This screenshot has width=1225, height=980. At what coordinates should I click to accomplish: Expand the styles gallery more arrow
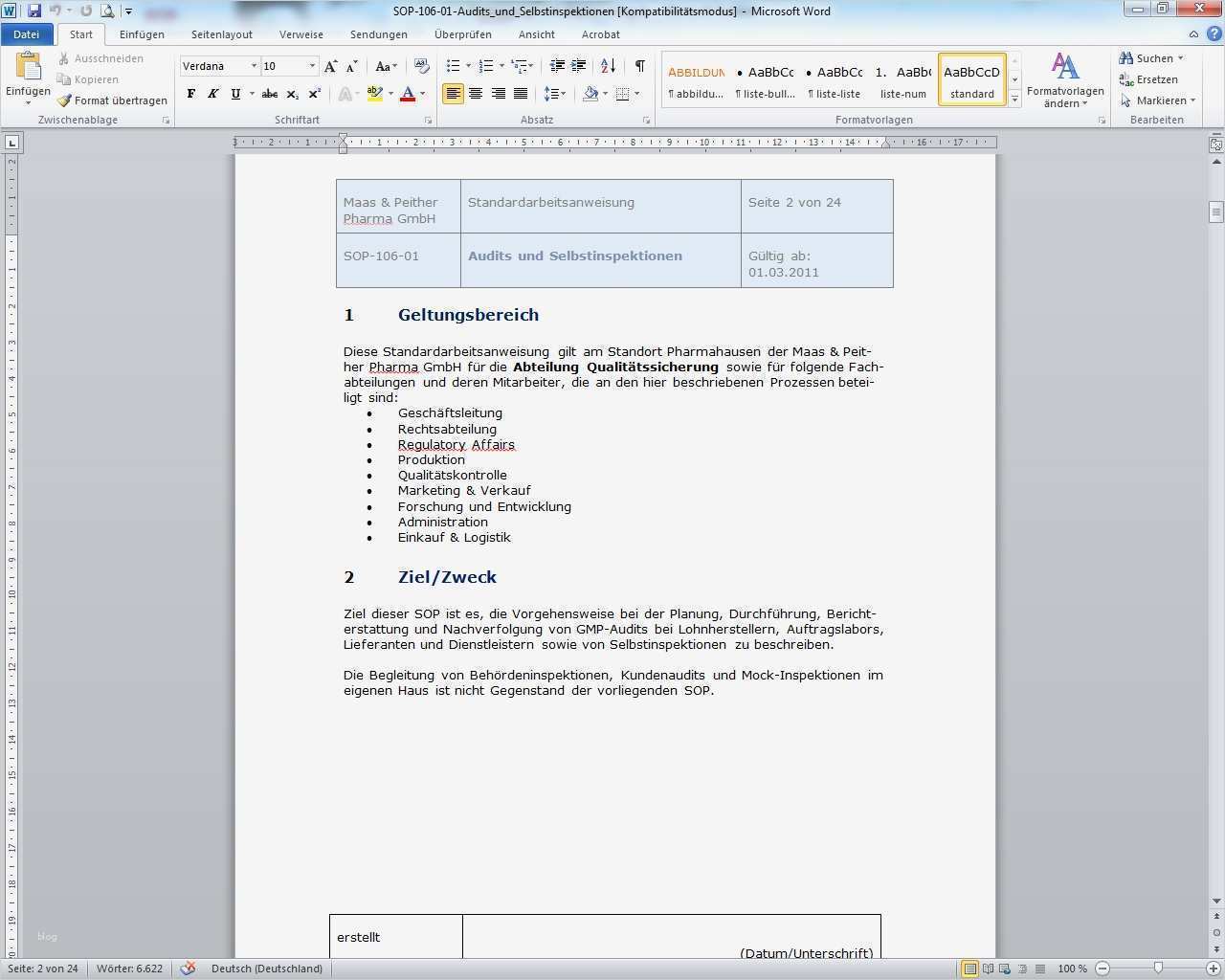1015,99
